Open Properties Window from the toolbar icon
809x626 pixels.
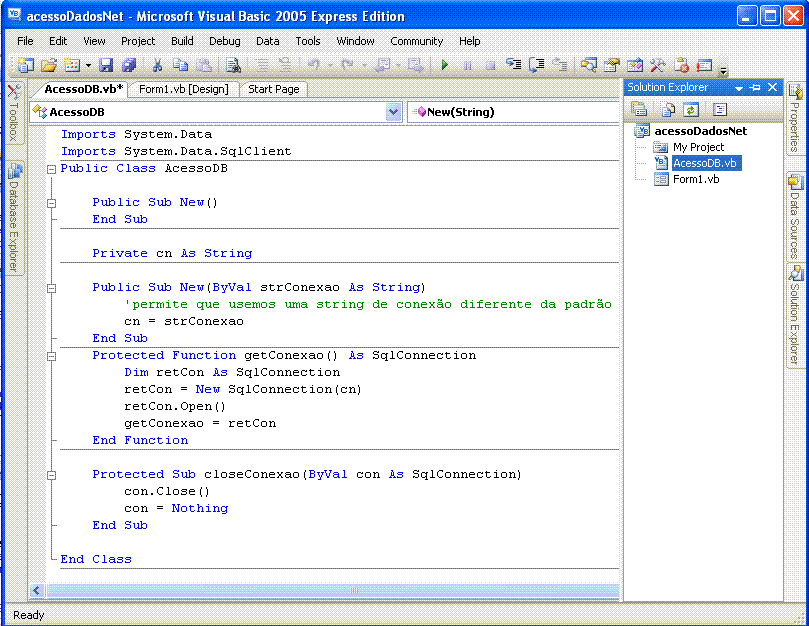click(612, 65)
